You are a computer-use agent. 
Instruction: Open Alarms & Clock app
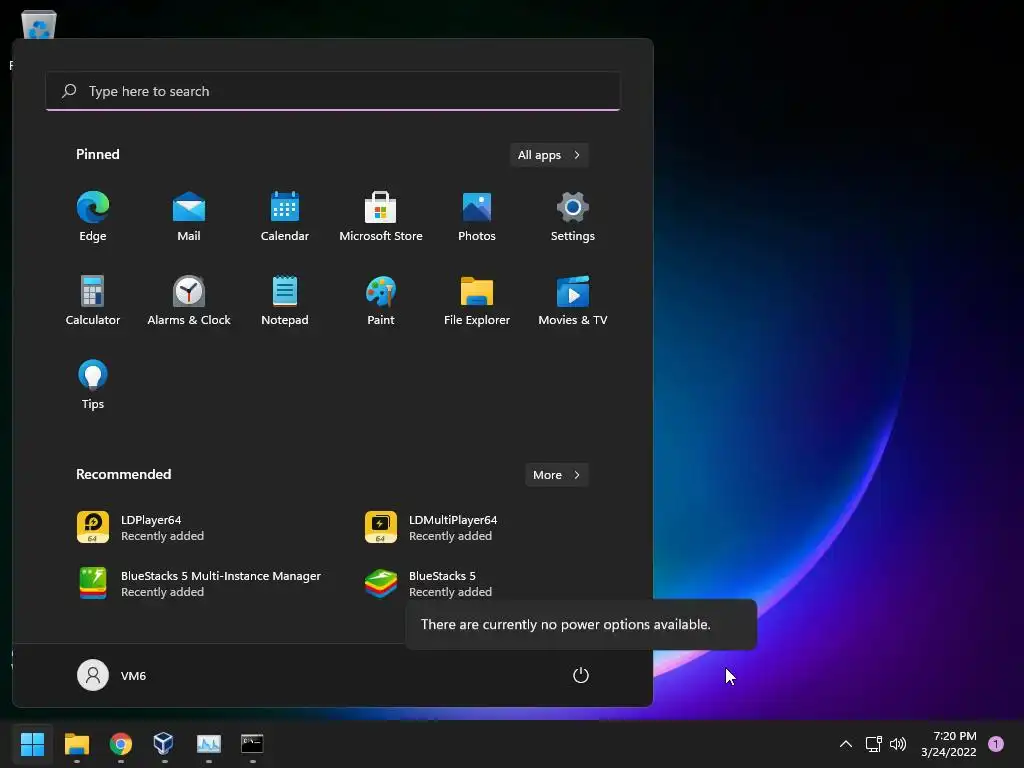click(x=189, y=300)
